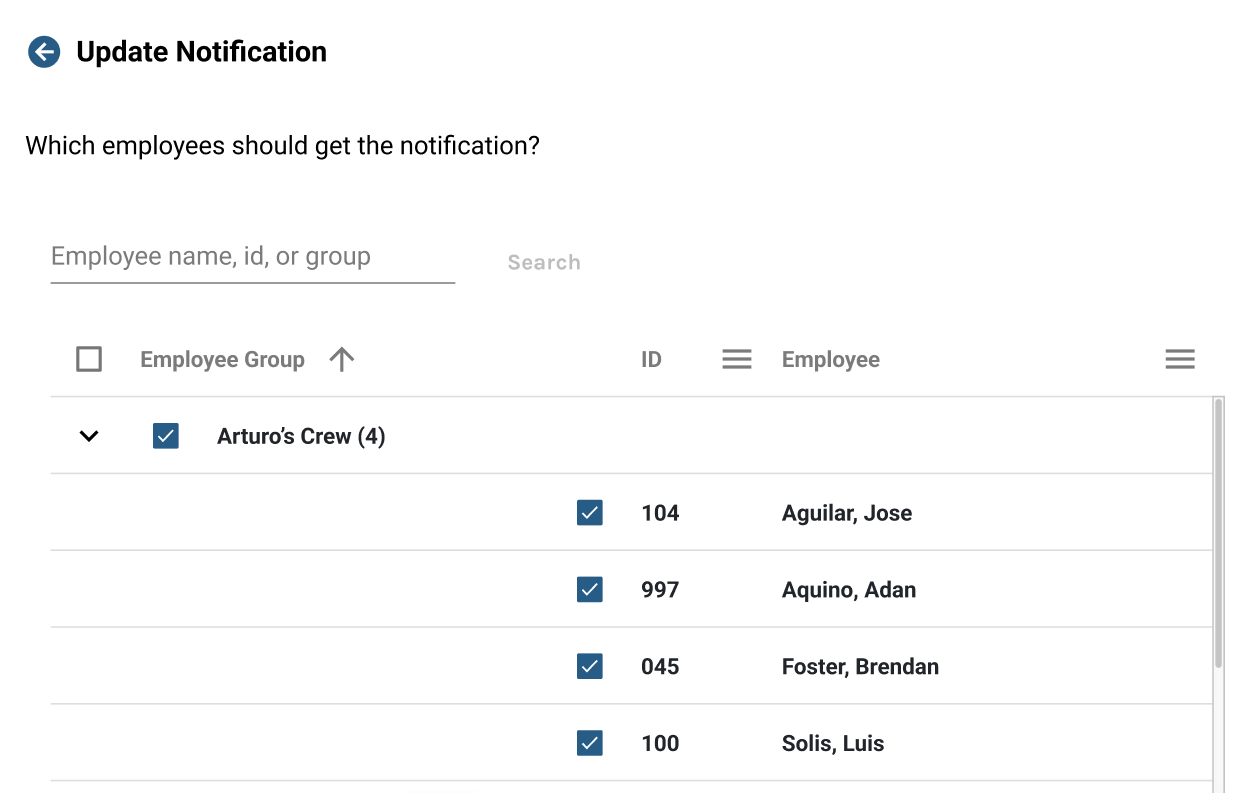Click employee ID 104
Image resolution: width=1254 pixels, height=793 pixels.
click(x=660, y=513)
